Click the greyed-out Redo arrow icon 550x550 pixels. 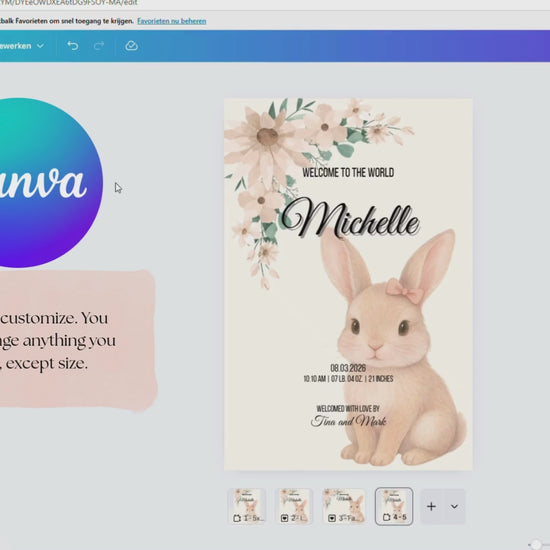coord(99,46)
